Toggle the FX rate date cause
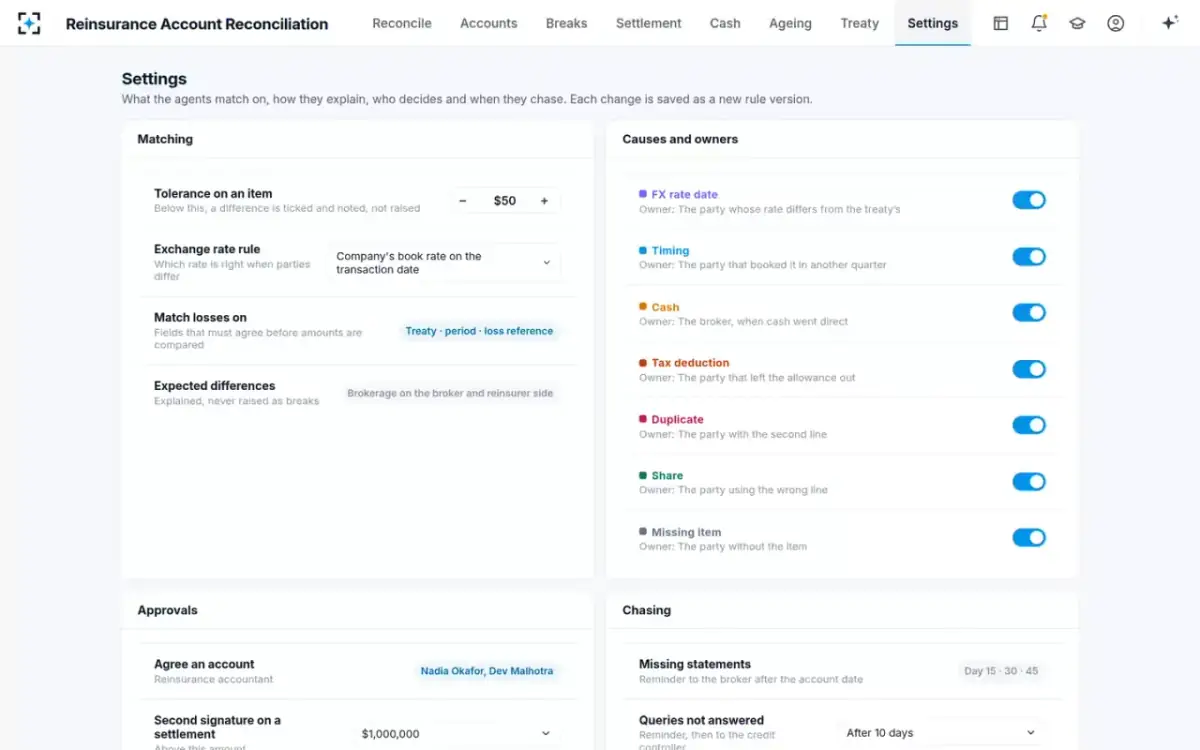The image size is (1200, 750). (x=1029, y=200)
